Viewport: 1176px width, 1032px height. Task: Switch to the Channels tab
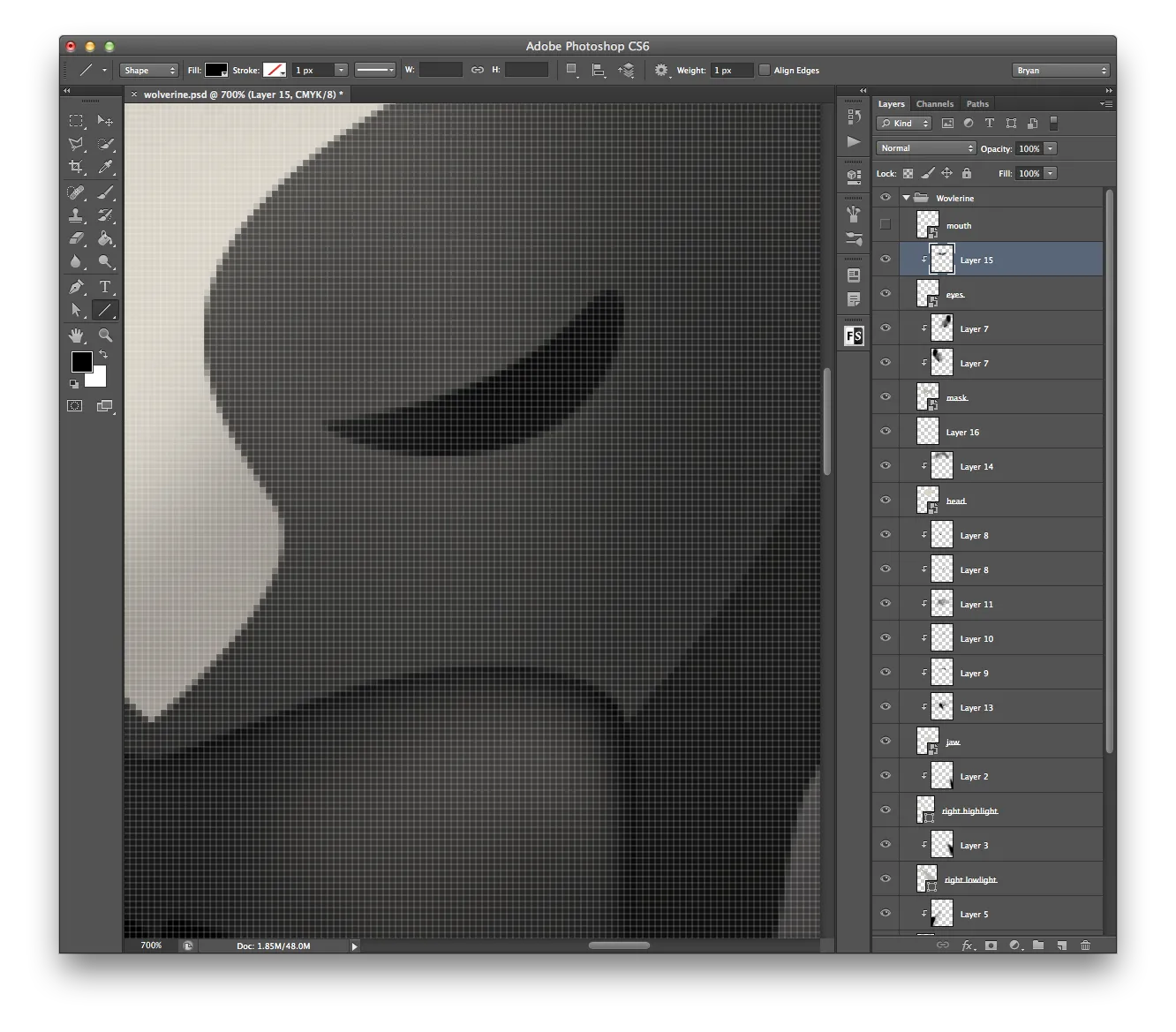pos(934,104)
